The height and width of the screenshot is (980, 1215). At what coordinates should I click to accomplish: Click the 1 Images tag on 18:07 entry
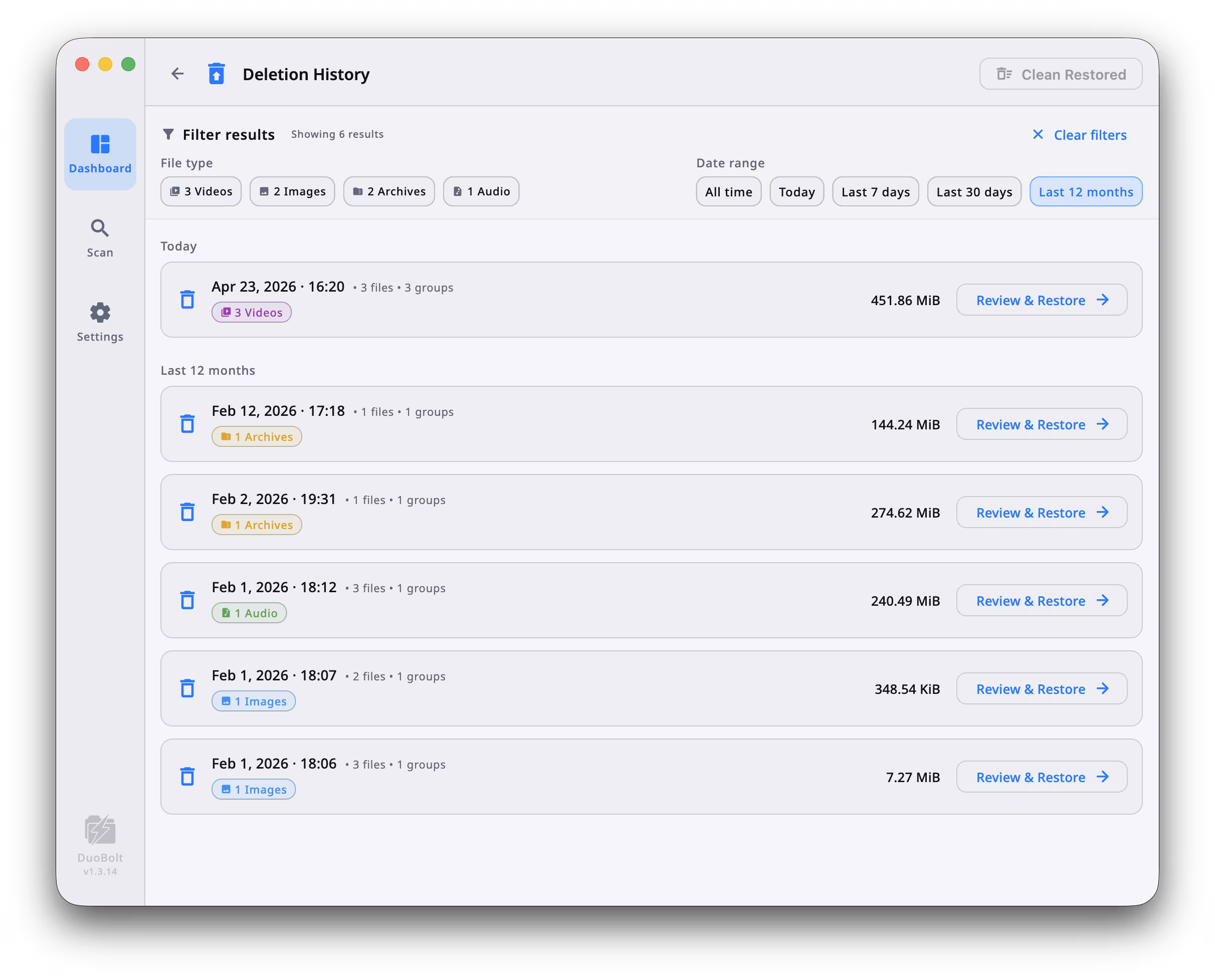coord(254,700)
